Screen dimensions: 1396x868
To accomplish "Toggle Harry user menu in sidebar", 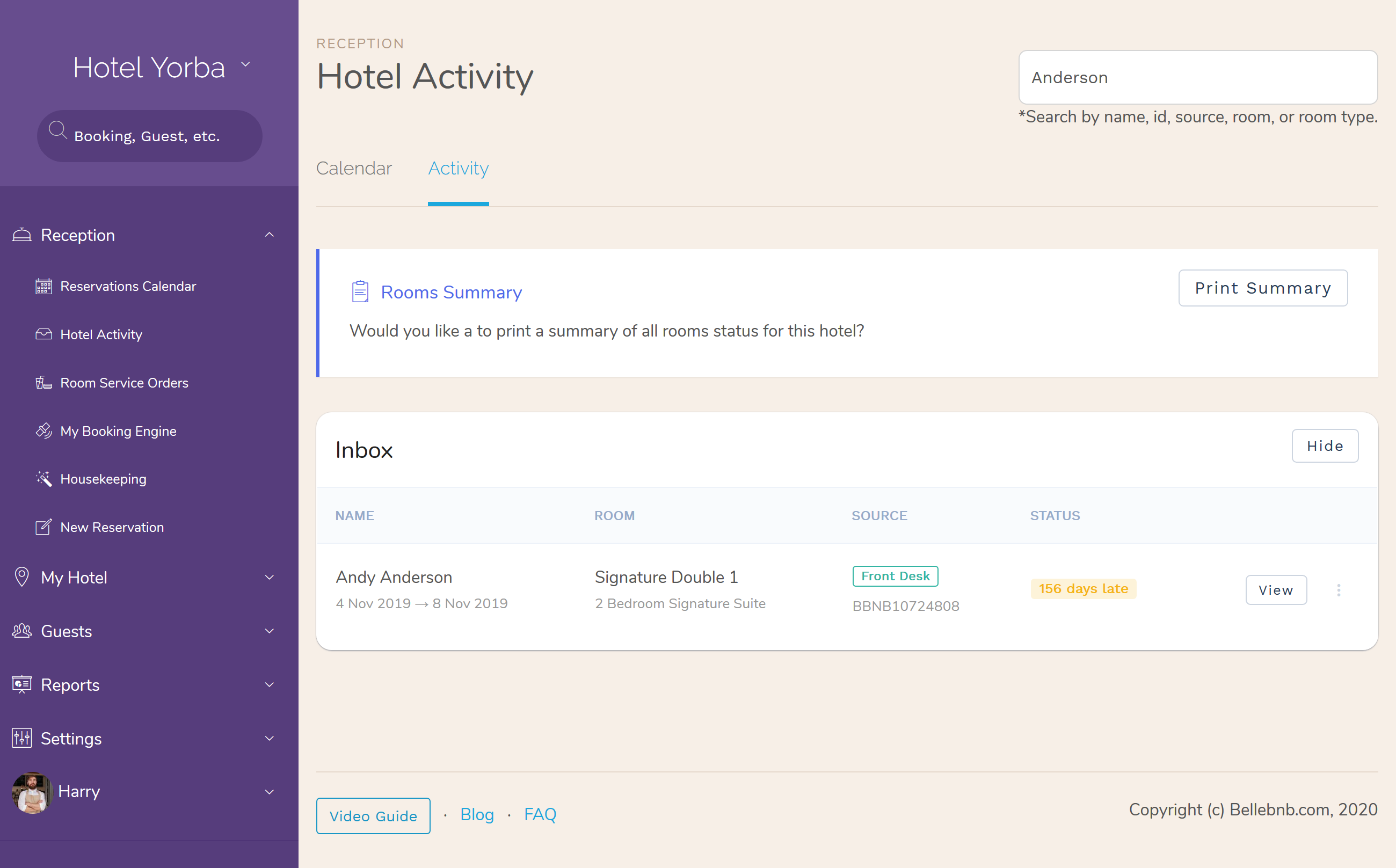I will pos(269,791).
